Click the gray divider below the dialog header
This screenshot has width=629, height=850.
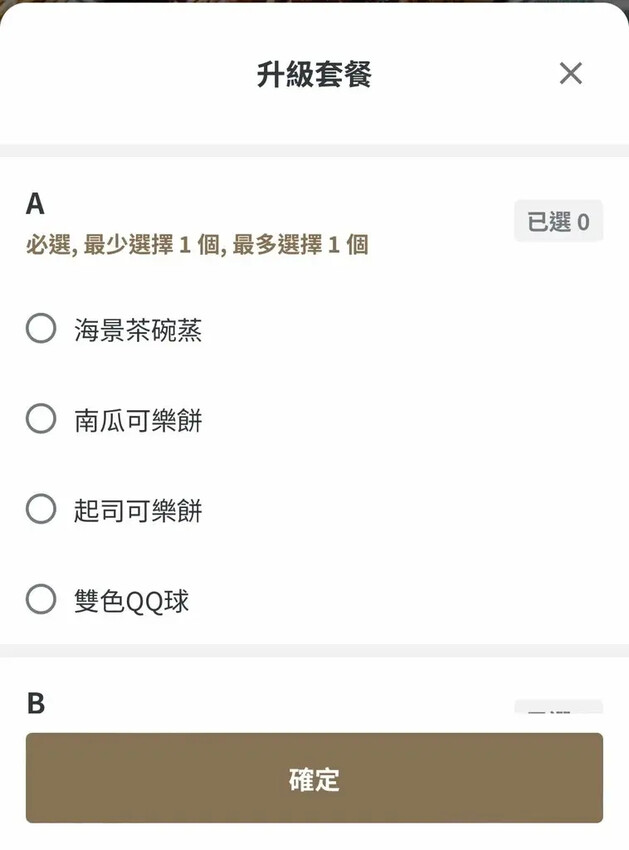click(314, 151)
